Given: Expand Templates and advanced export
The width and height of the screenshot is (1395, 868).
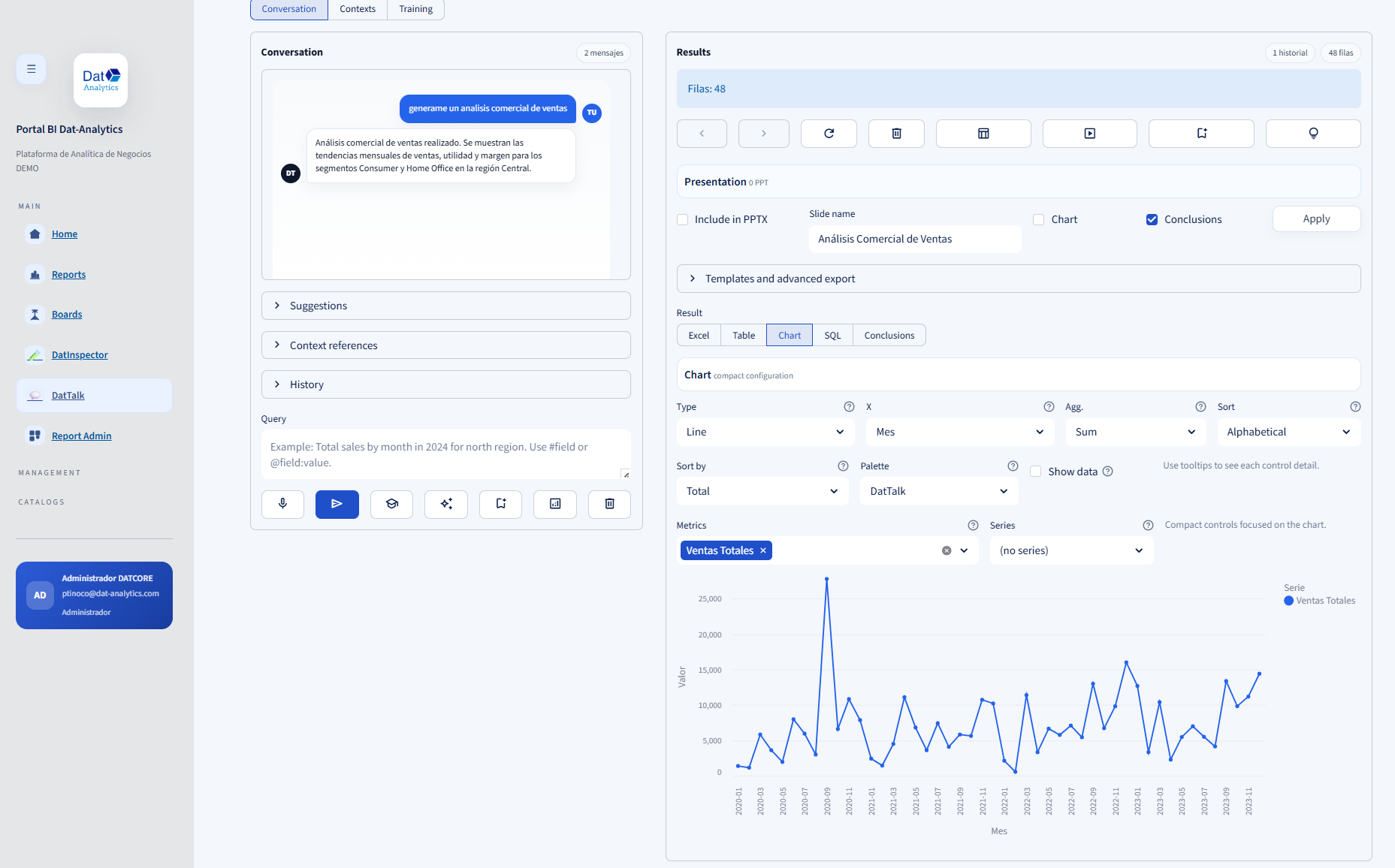Looking at the screenshot, I should (1018, 279).
